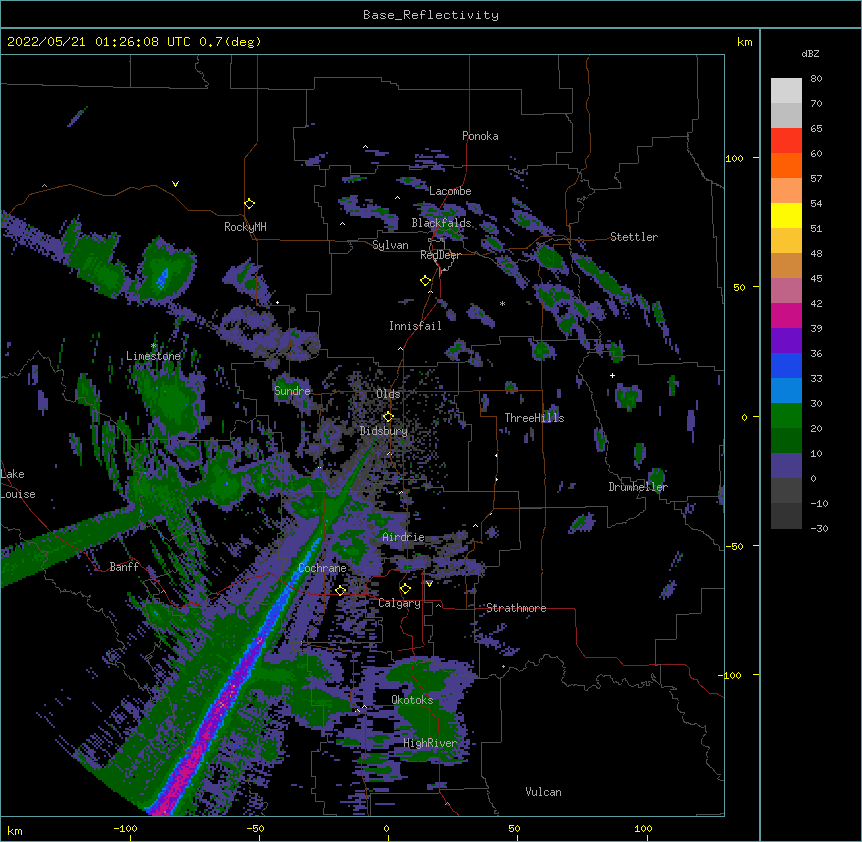Click the ThreeHills label
Viewport: 862px width, 842px height.
pyautogui.click(x=534, y=418)
